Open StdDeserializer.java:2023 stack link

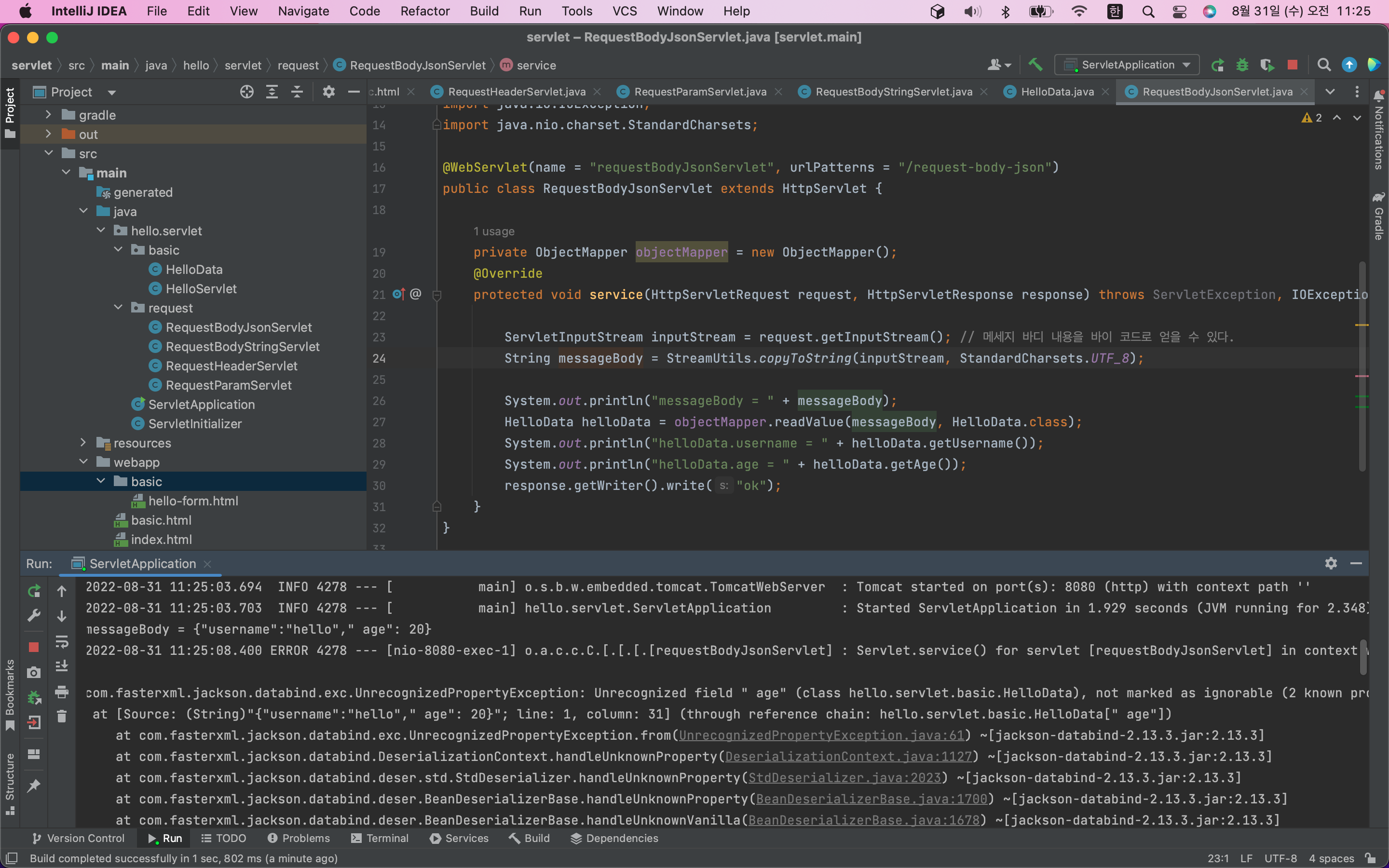pyautogui.click(x=844, y=778)
